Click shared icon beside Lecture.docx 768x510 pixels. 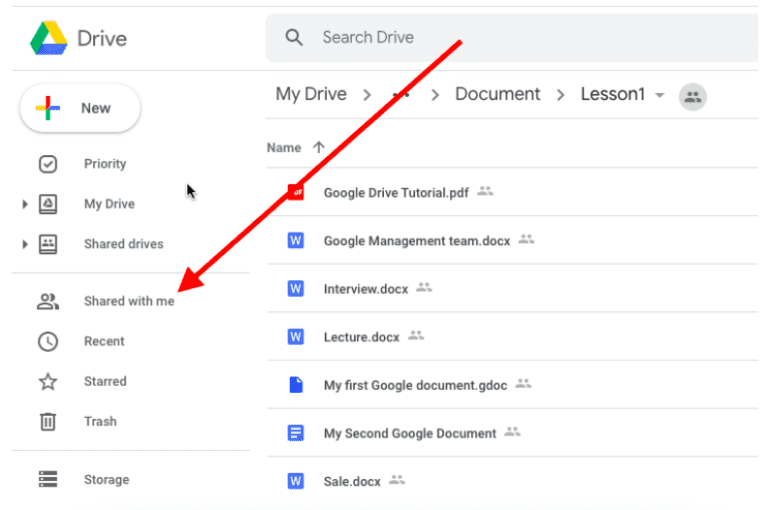(416, 335)
